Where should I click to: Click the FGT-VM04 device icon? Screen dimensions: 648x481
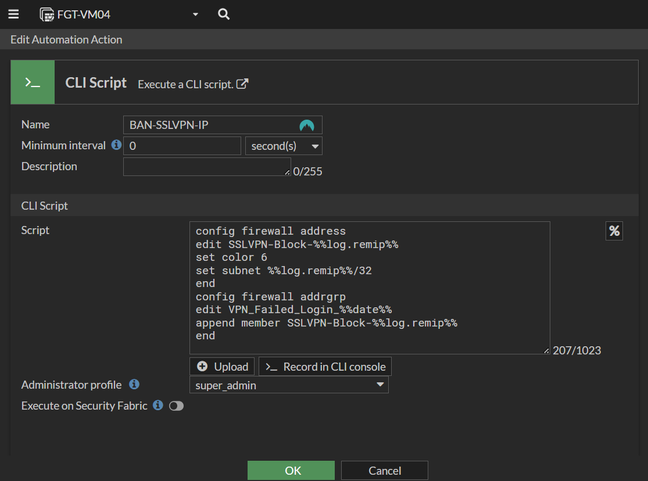47,14
